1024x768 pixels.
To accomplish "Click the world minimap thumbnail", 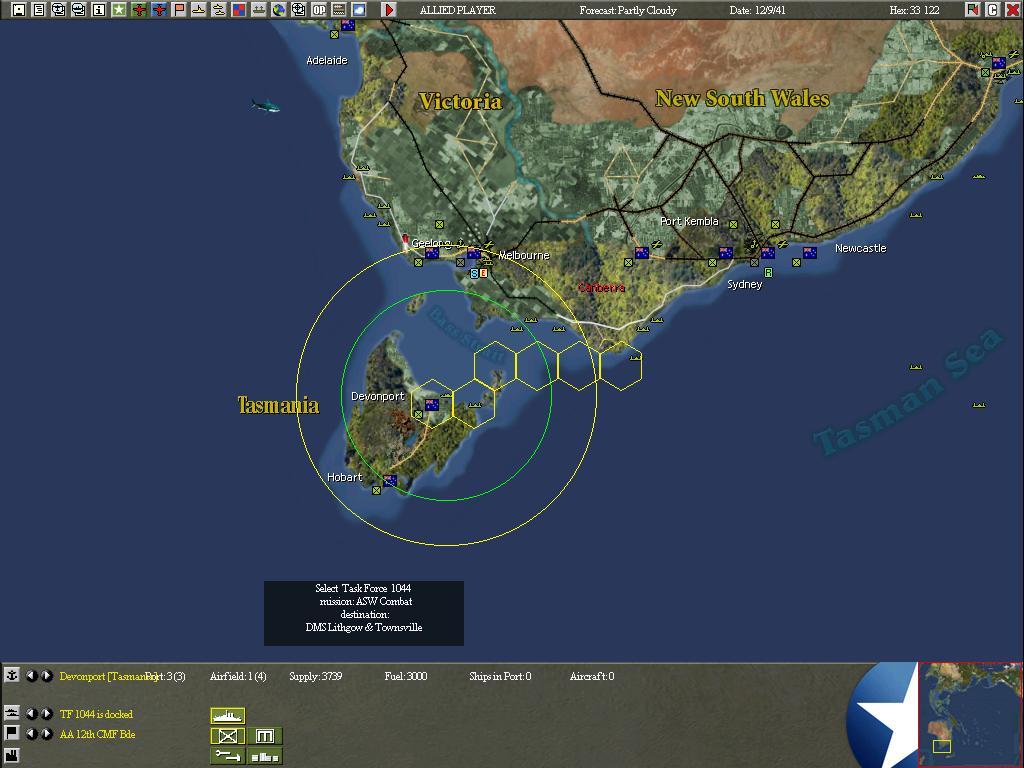I will click(x=970, y=714).
